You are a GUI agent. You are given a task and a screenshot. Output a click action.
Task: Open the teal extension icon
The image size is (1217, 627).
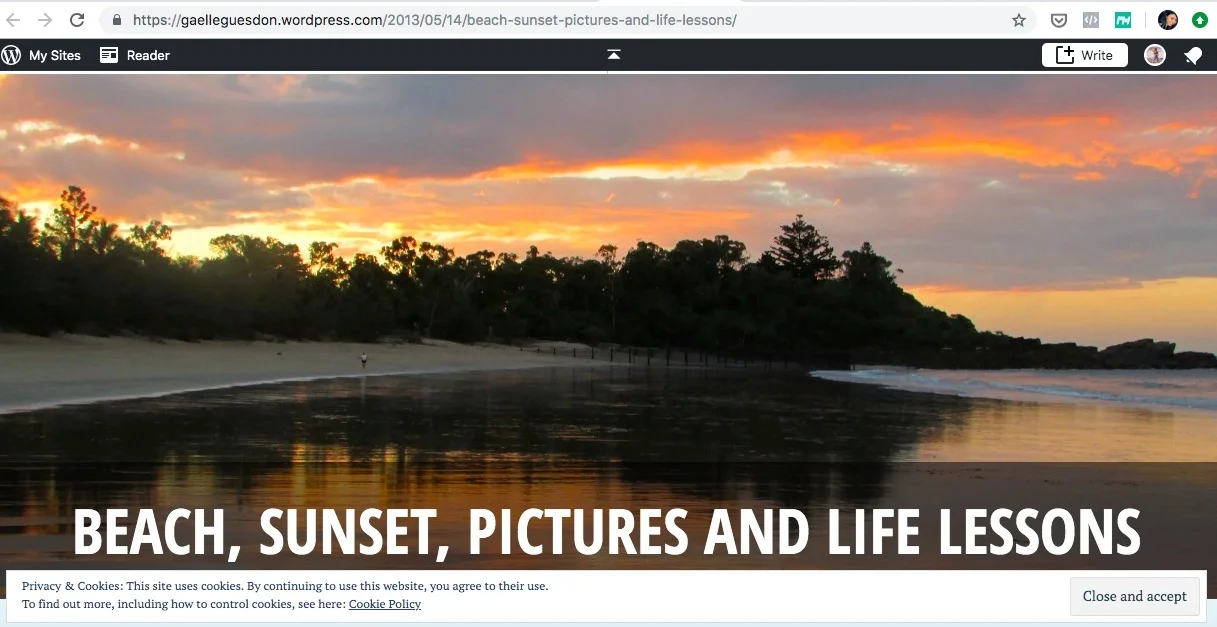pos(1123,20)
